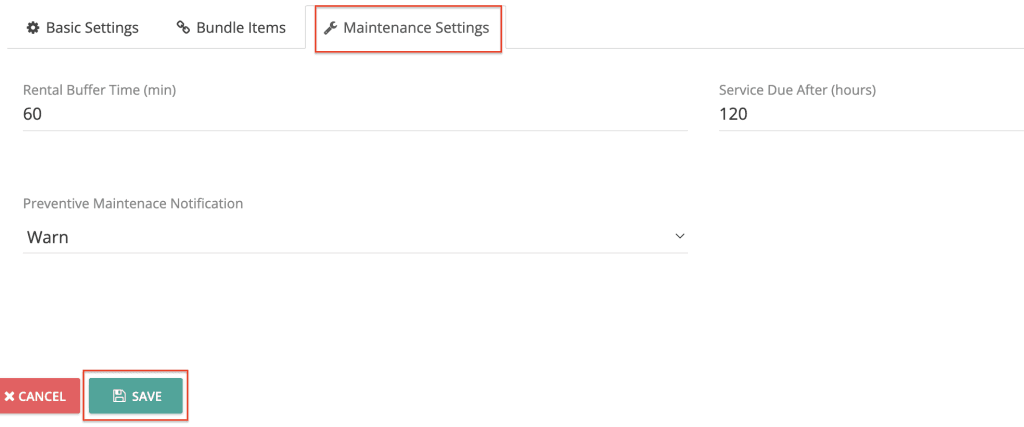Click the floppy disk icon in Save button
This screenshot has height=427, width=1024.
coord(119,396)
